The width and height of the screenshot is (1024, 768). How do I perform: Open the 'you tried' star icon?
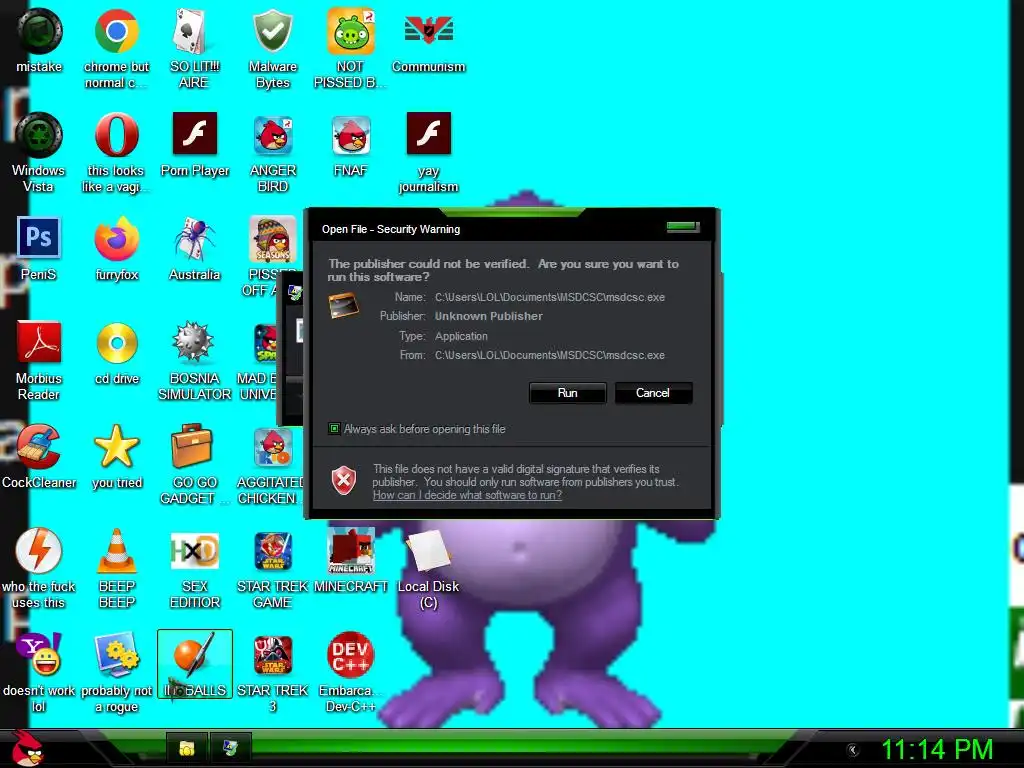coord(117,446)
